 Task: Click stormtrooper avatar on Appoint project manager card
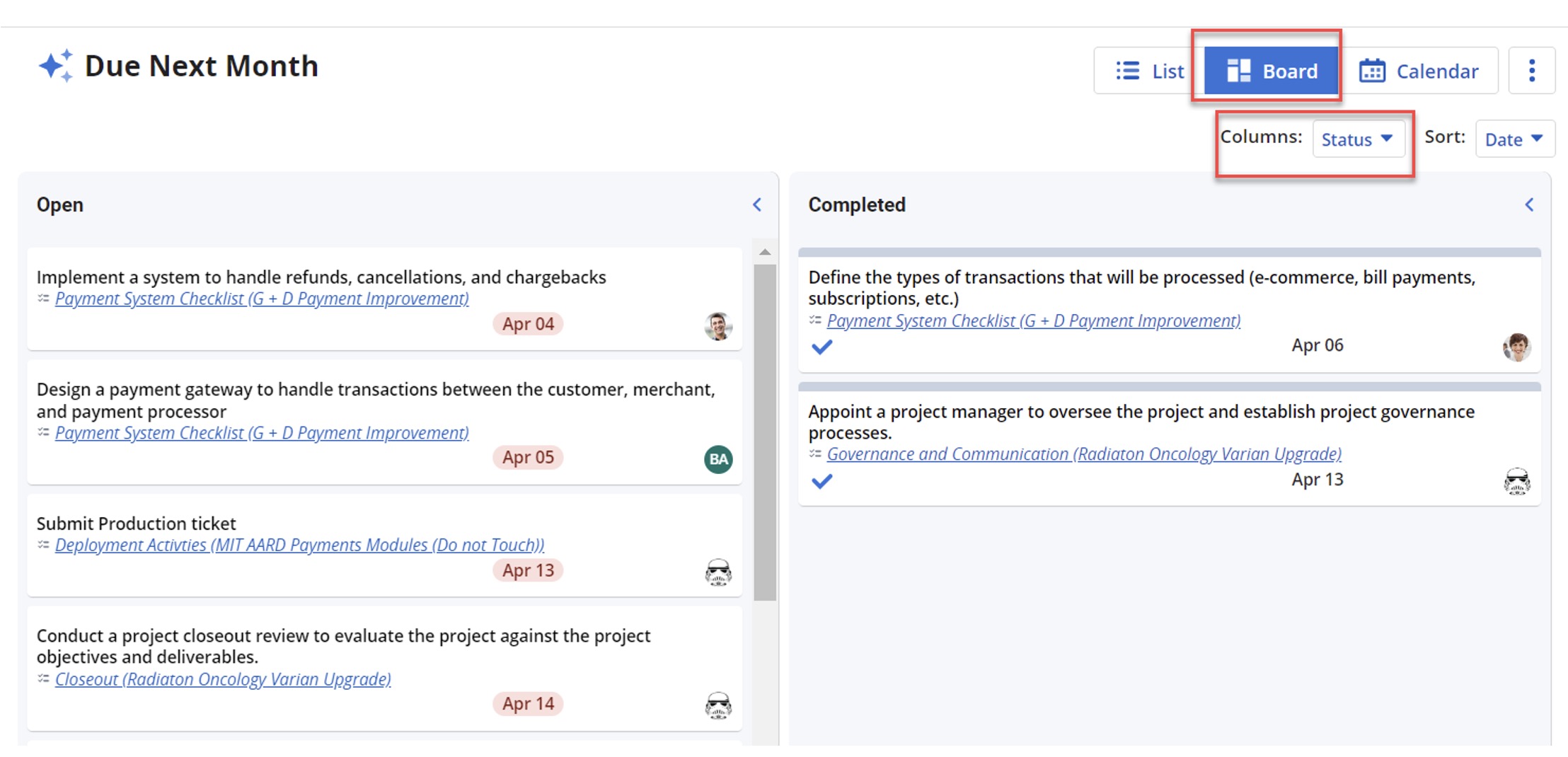tap(1516, 482)
